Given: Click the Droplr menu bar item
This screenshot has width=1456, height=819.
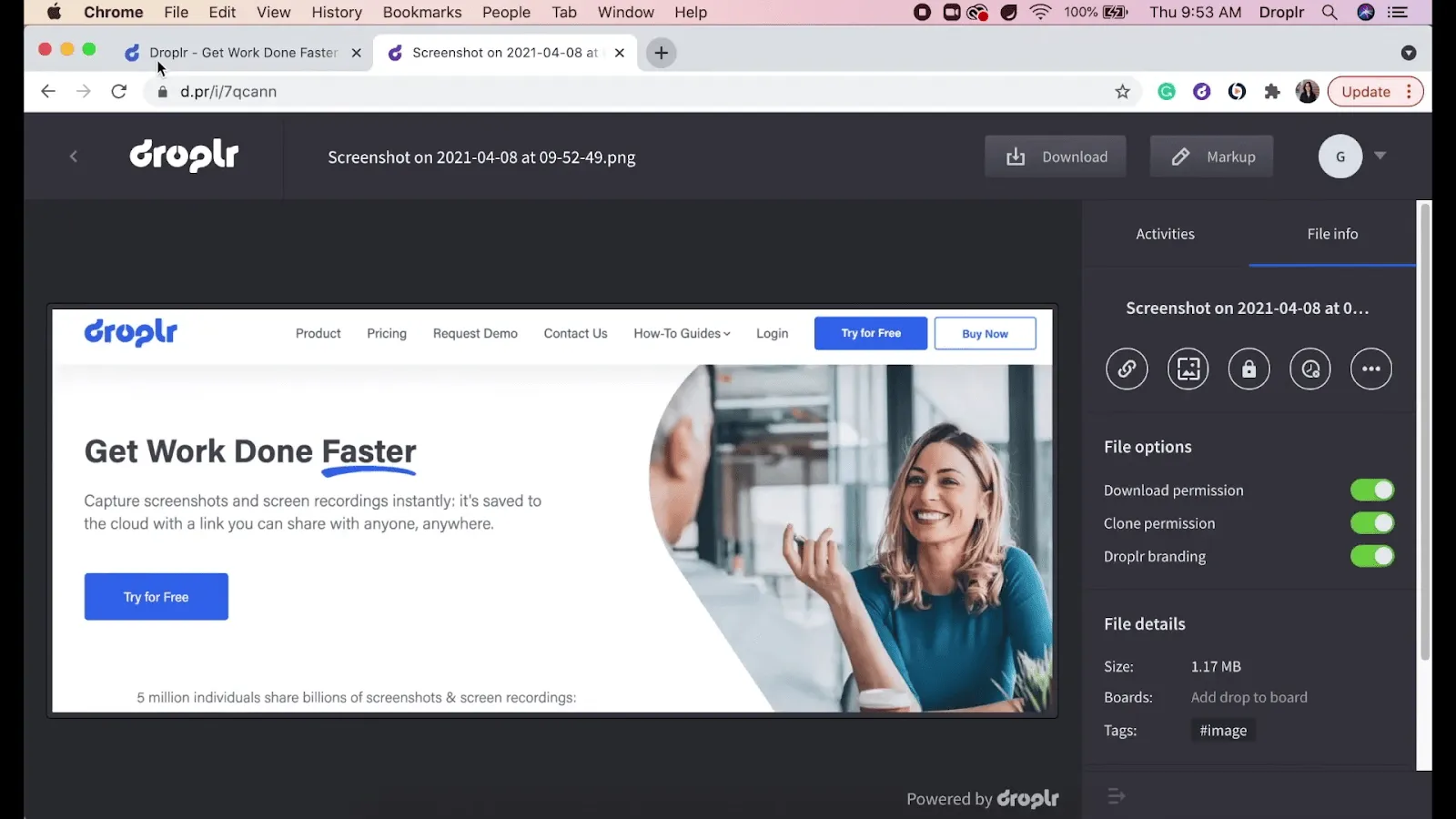Looking at the screenshot, I should 1281,12.
